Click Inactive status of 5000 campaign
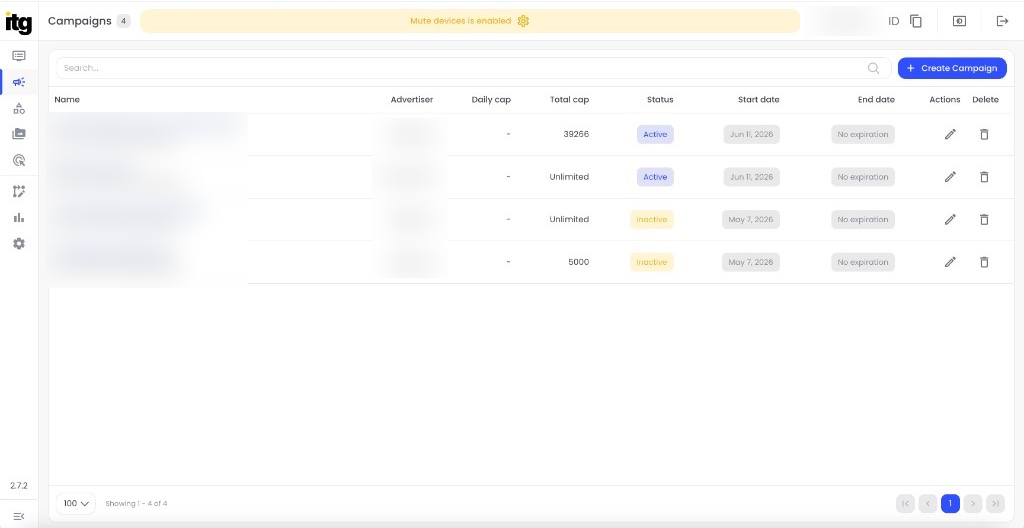The height and width of the screenshot is (528, 1024). click(x=652, y=262)
